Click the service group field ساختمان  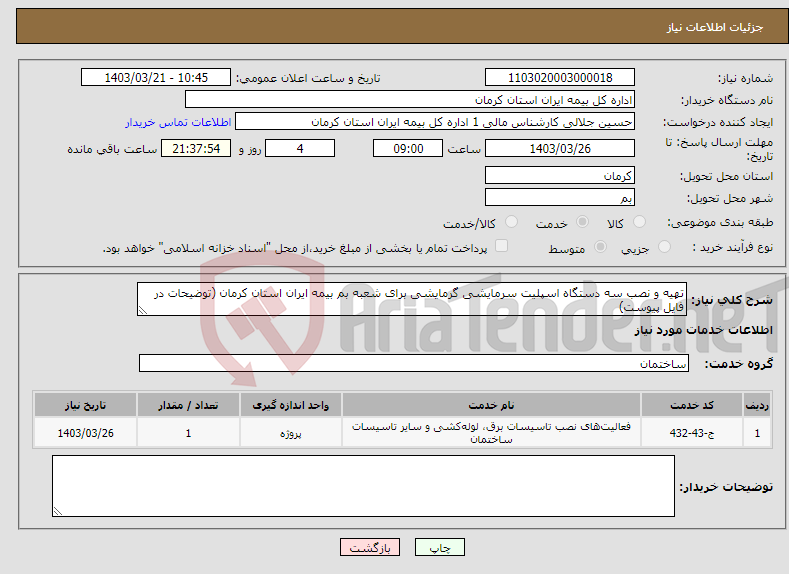coord(414,363)
